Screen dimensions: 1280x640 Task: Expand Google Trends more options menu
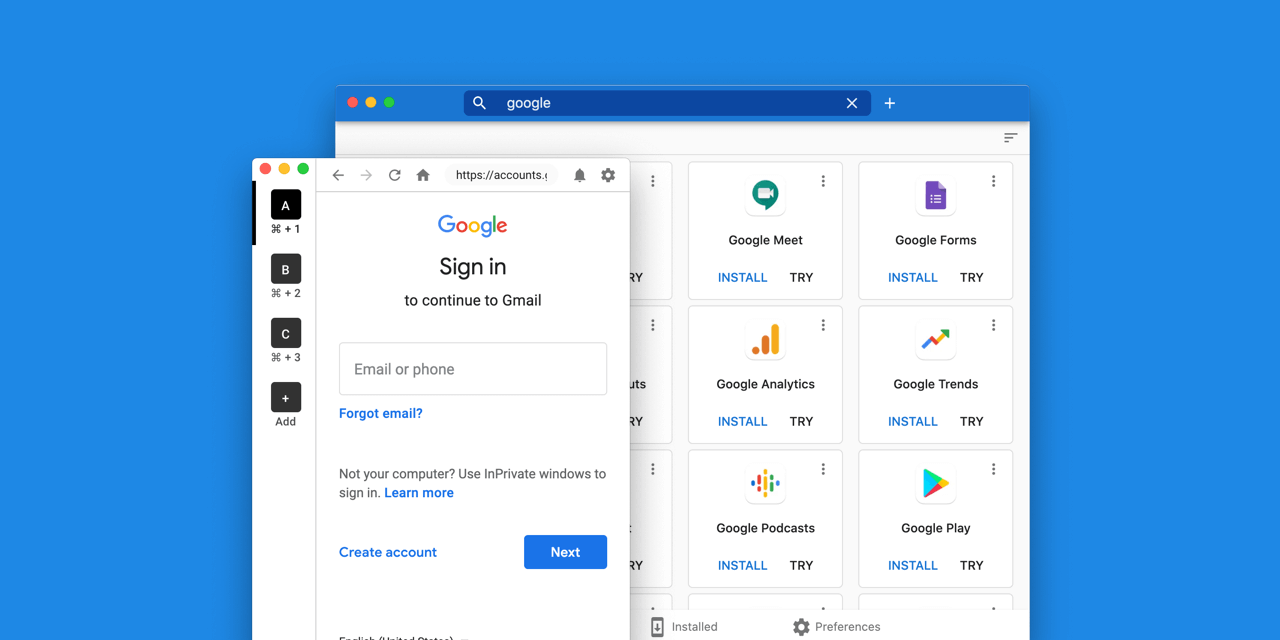click(x=994, y=325)
